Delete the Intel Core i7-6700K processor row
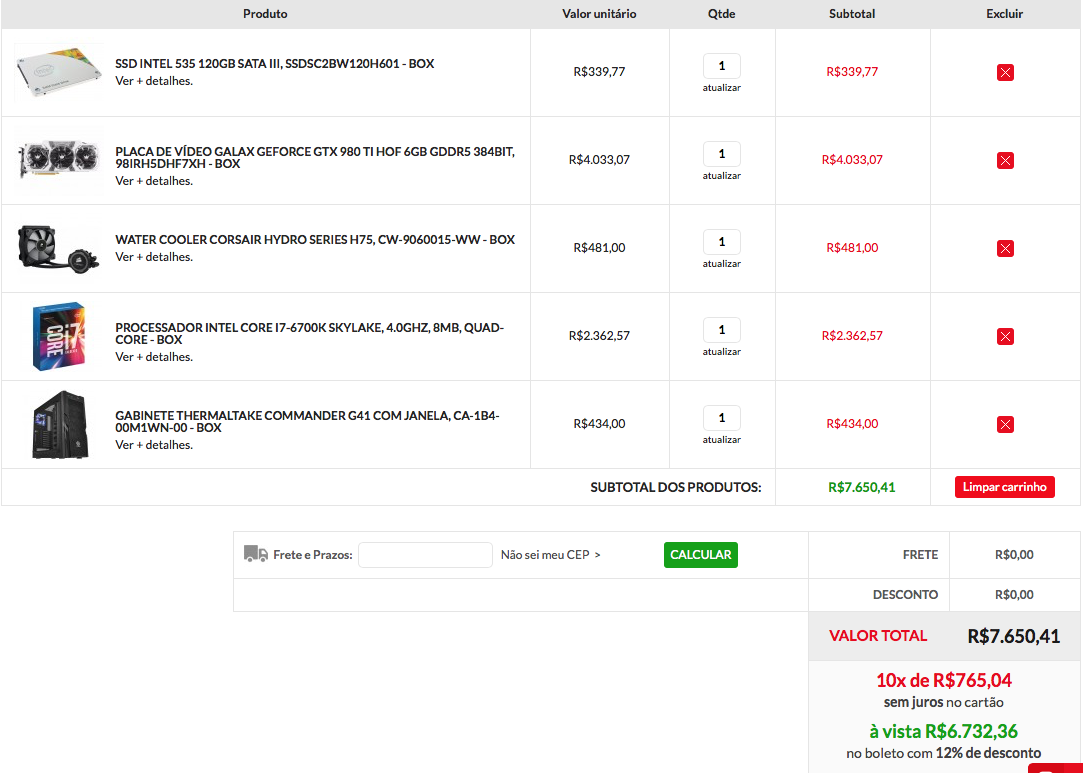This screenshot has height=773, width=1083. (x=1005, y=336)
